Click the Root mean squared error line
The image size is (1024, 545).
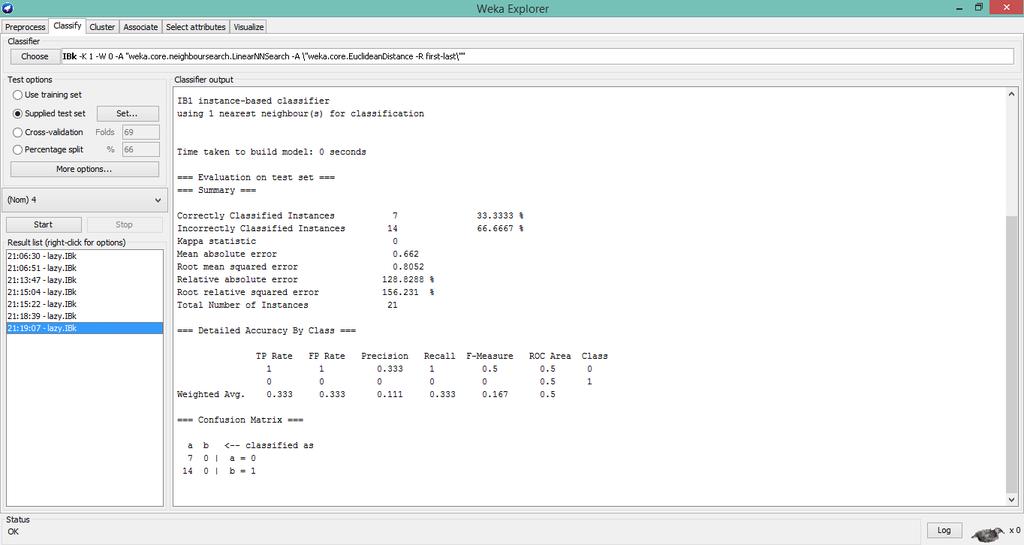tap(300, 266)
